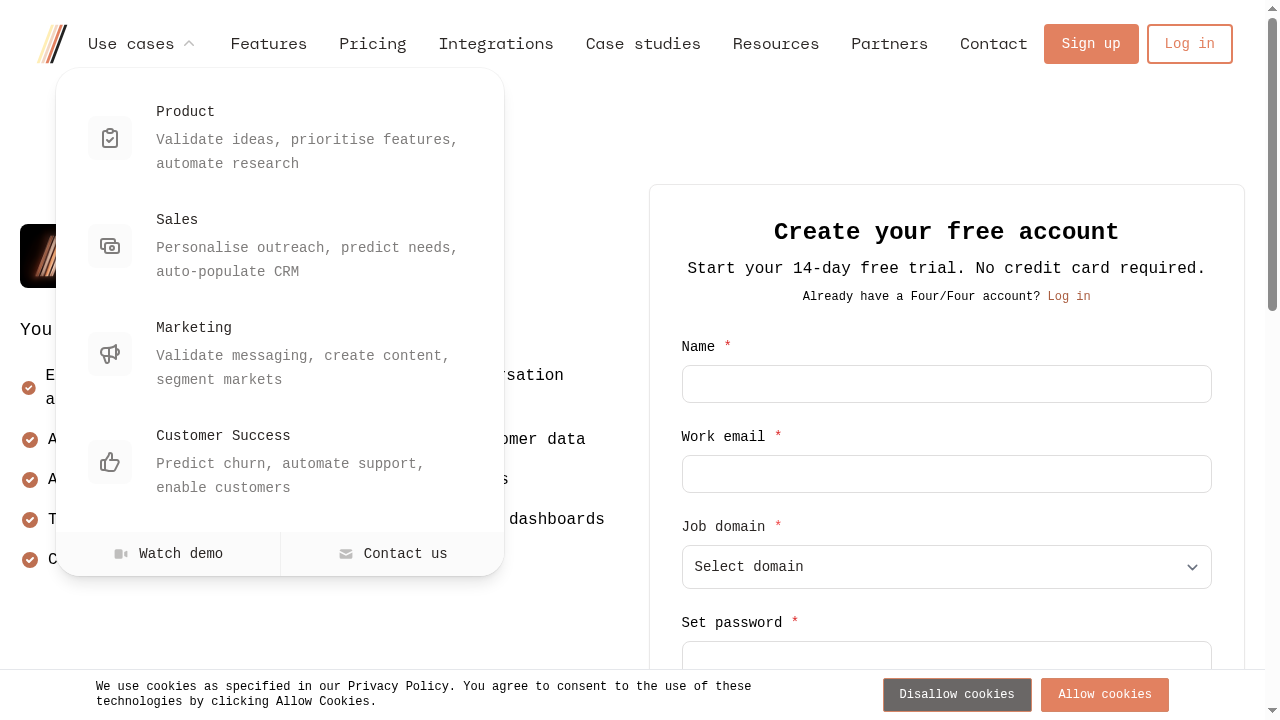1280x720 pixels.
Task: Open the Resources nav item
Action: point(776,44)
